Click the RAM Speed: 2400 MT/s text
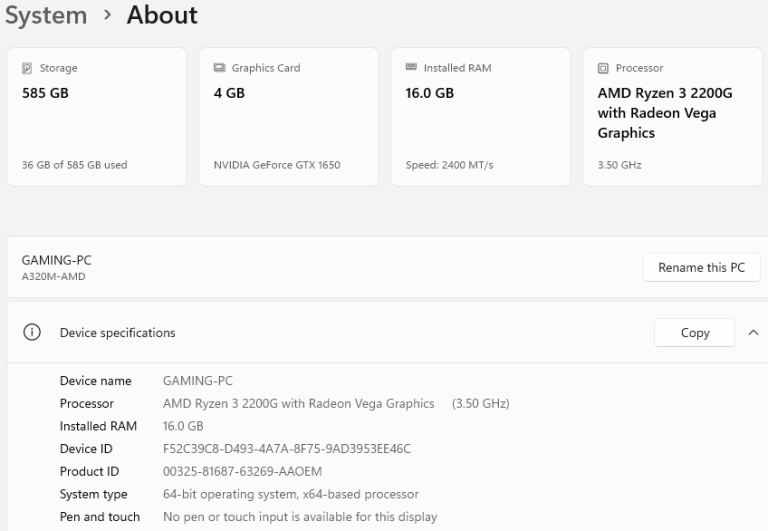The height and width of the screenshot is (531, 768). pyautogui.click(x=449, y=165)
